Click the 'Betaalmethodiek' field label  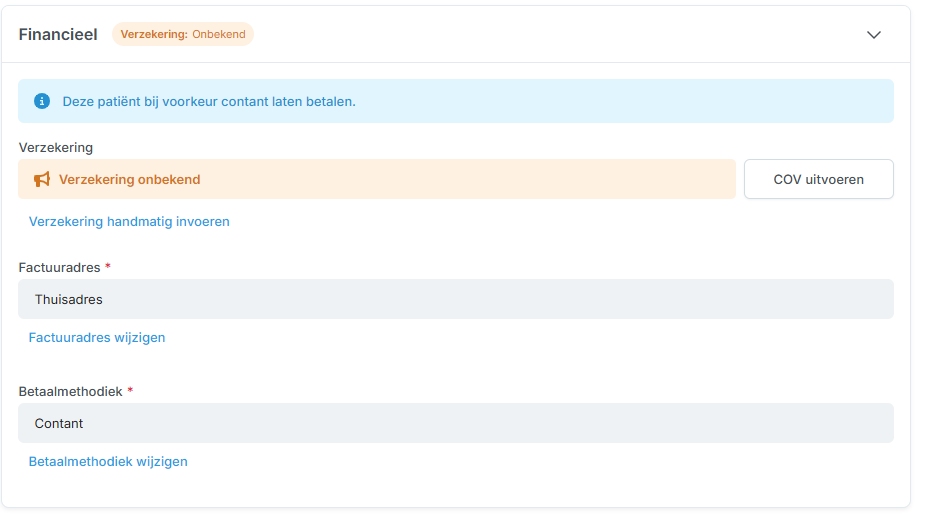71,391
